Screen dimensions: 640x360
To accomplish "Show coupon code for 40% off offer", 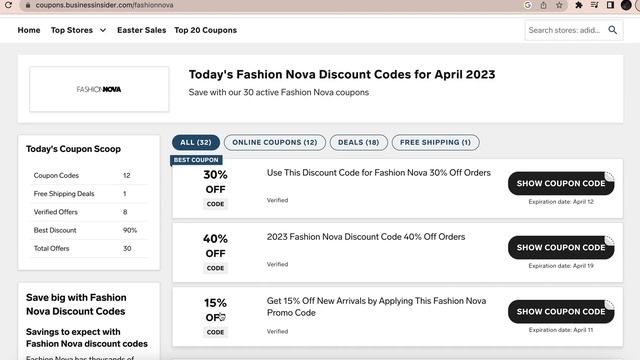I will (x=561, y=247).
